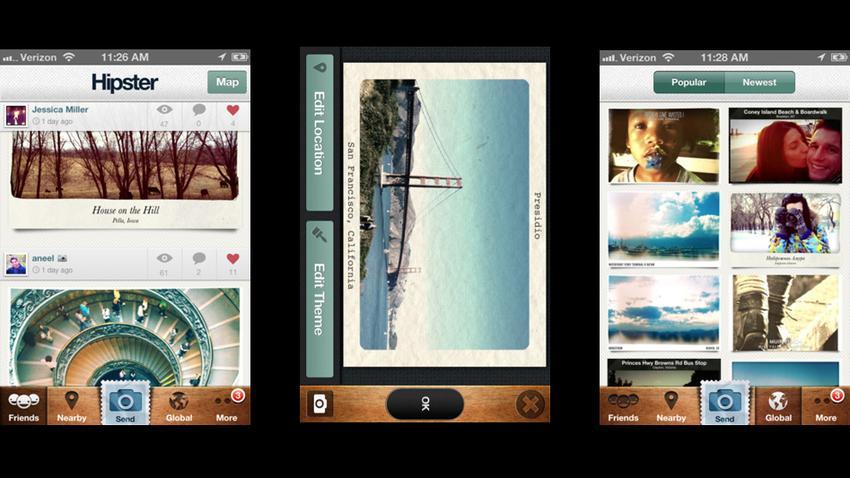Open Friends tab on the left phone
850x478 pixels.
click(x=23, y=405)
